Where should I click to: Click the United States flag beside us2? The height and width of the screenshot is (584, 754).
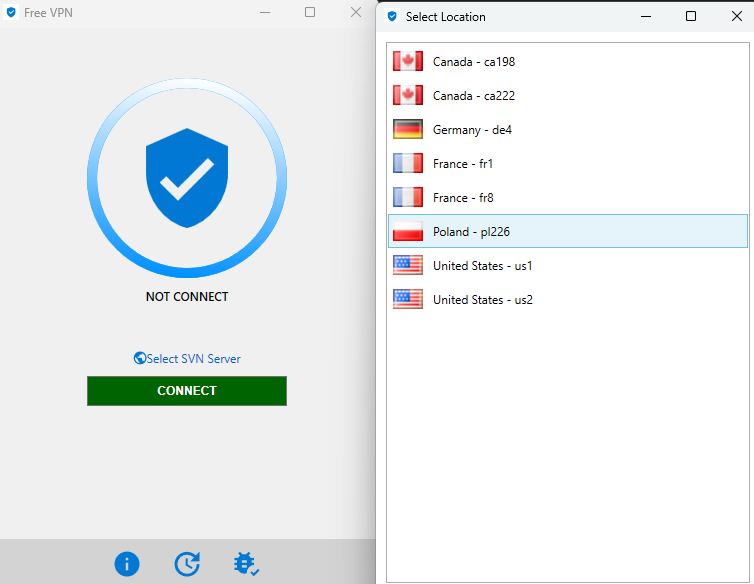coord(408,300)
